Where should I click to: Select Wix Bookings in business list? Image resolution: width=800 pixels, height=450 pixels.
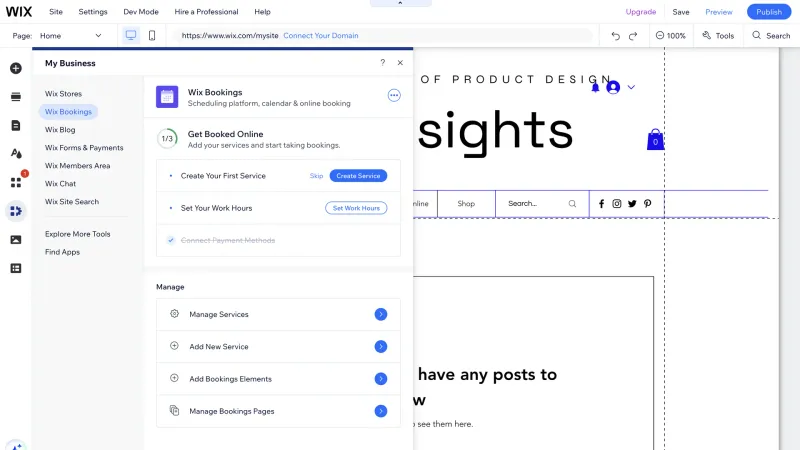pyautogui.click(x=68, y=112)
